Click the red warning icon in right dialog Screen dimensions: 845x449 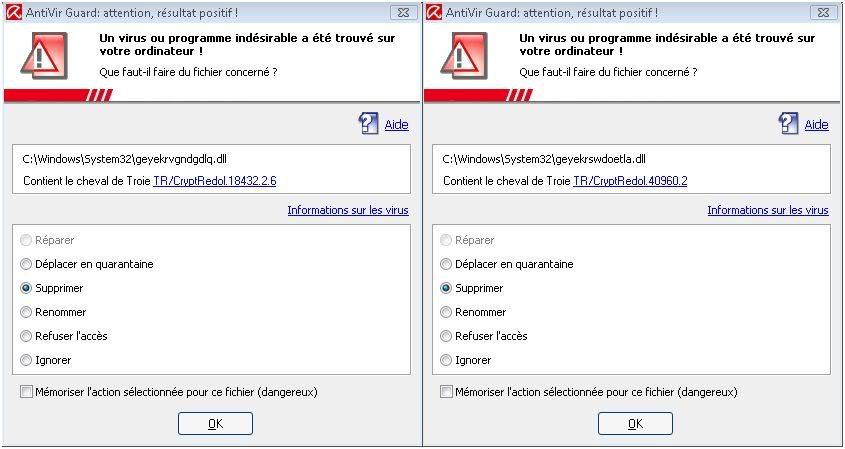(465, 56)
